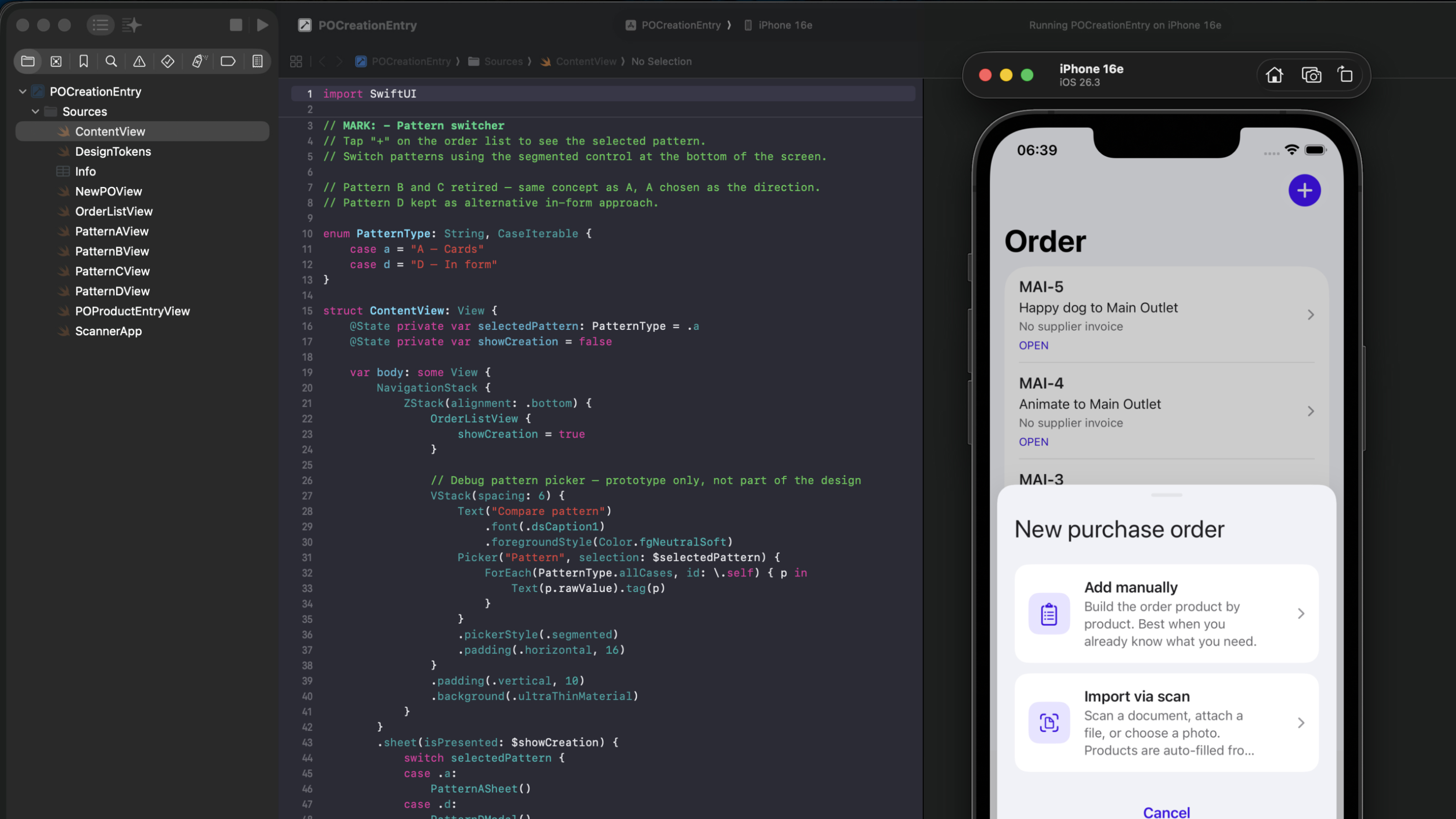The image size is (1456, 819).
Task: Open the Breakpoint navigator tag icon
Action: (x=228, y=61)
